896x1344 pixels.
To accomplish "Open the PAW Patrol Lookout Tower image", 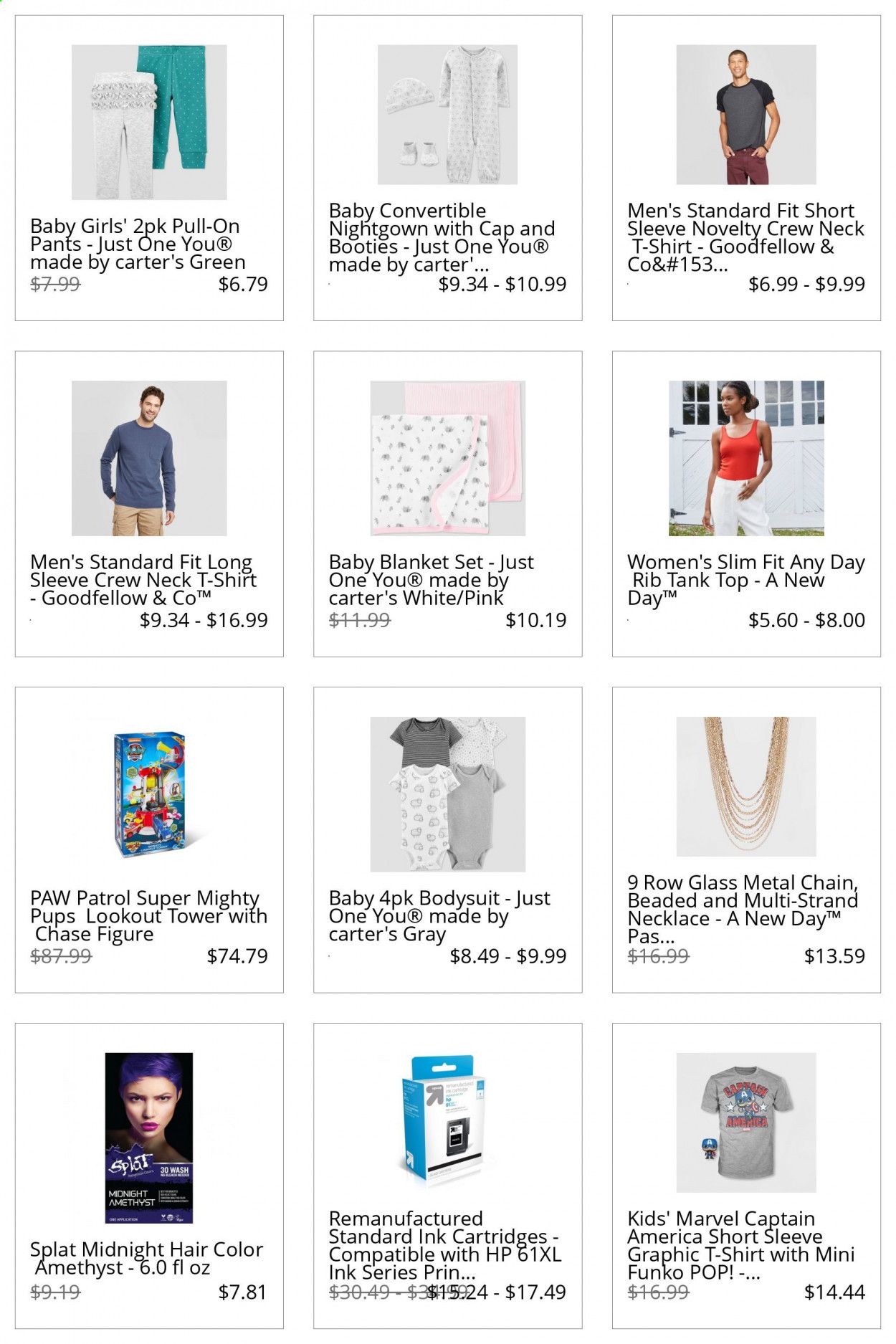I will click(x=149, y=794).
